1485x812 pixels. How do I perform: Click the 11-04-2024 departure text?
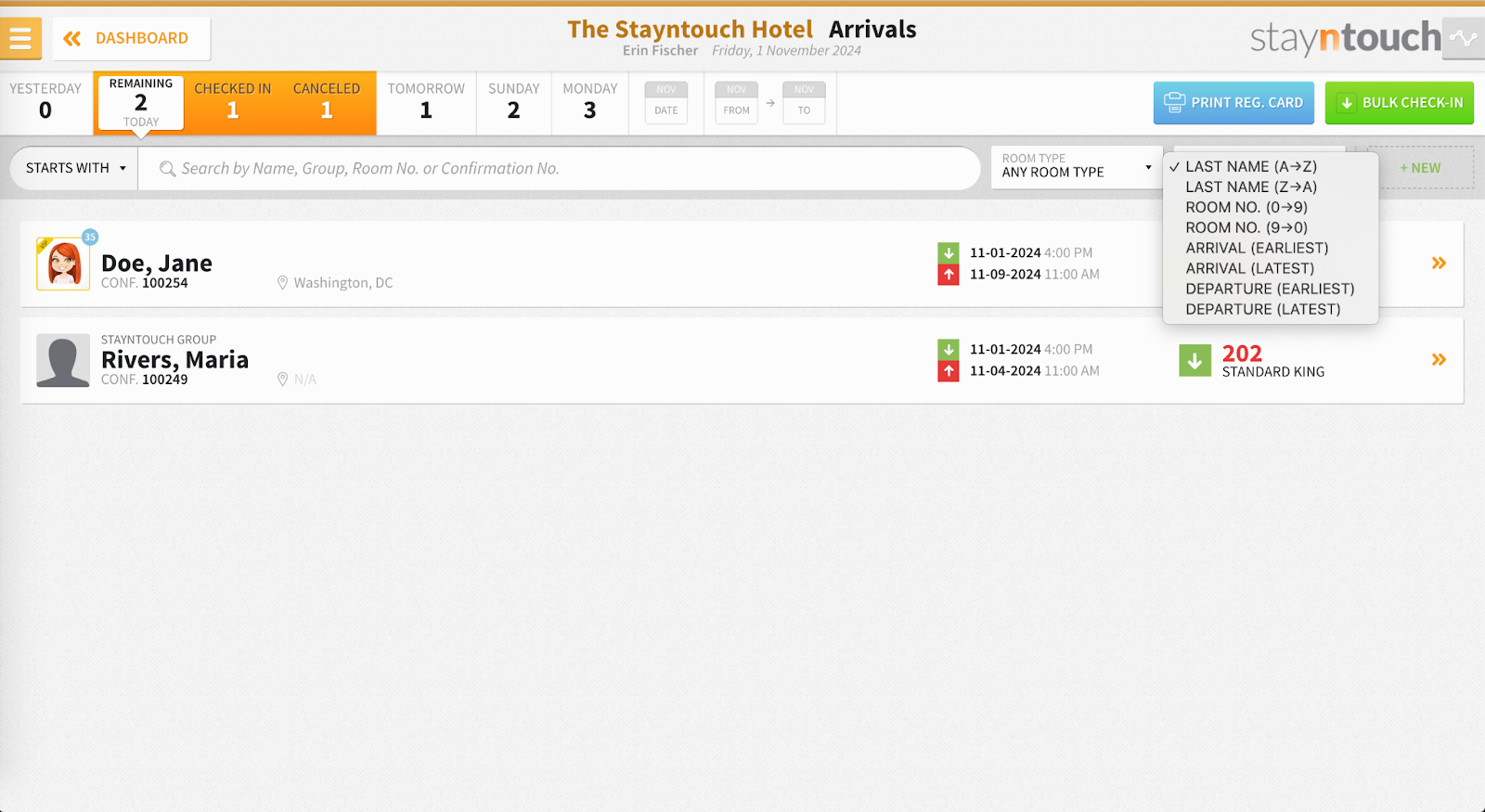click(1005, 371)
